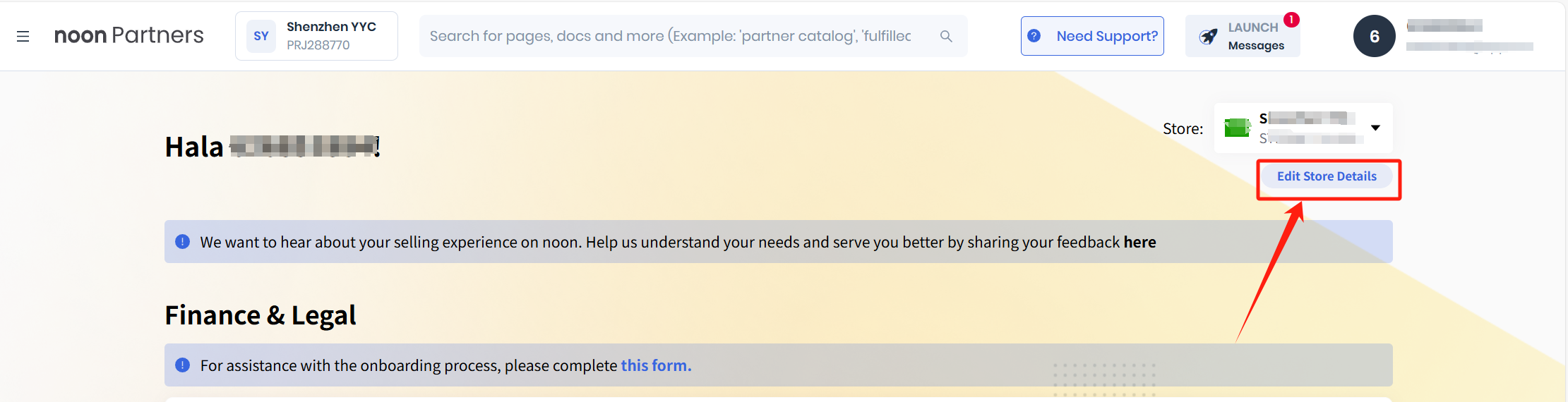
Task: Click the search magnifier icon
Action: [946, 36]
